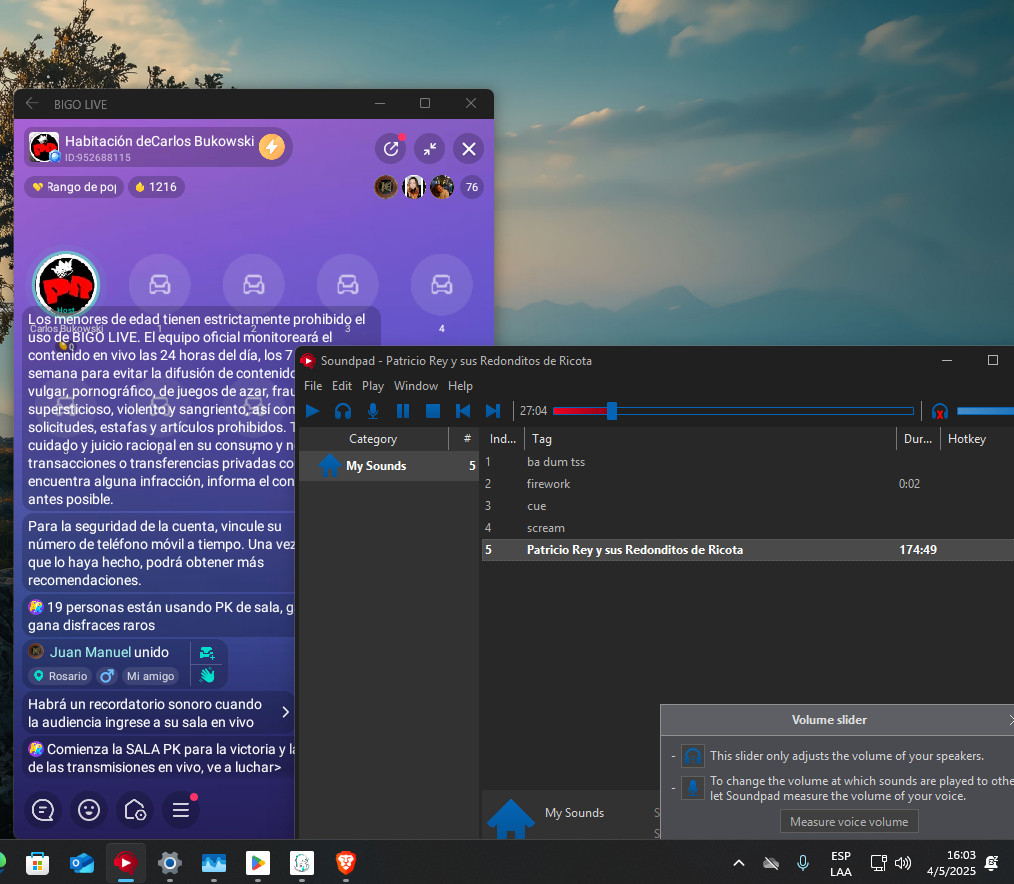Open 'Comienza la SALA PK' message link

(160, 758)
